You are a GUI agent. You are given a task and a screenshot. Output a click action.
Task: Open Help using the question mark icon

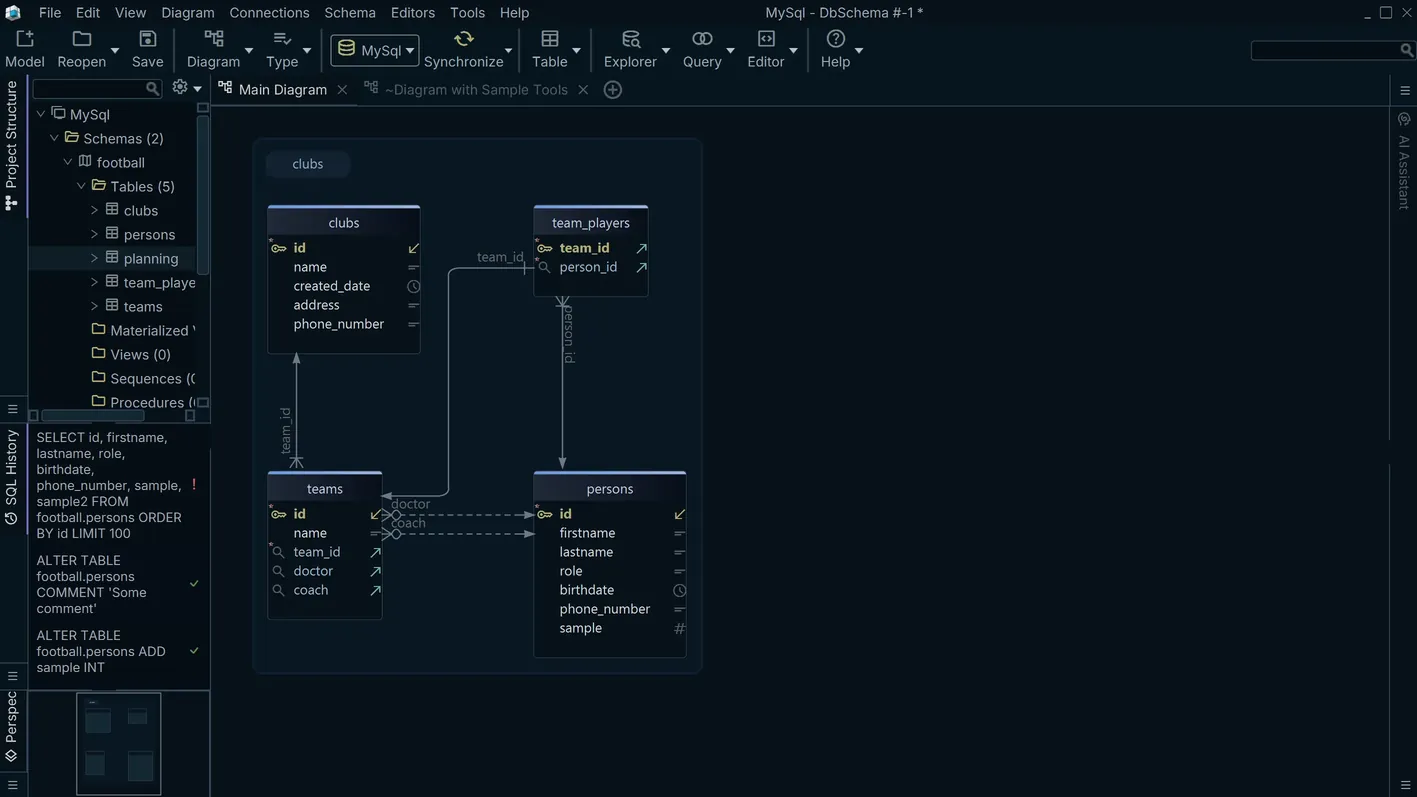(835, 38)
